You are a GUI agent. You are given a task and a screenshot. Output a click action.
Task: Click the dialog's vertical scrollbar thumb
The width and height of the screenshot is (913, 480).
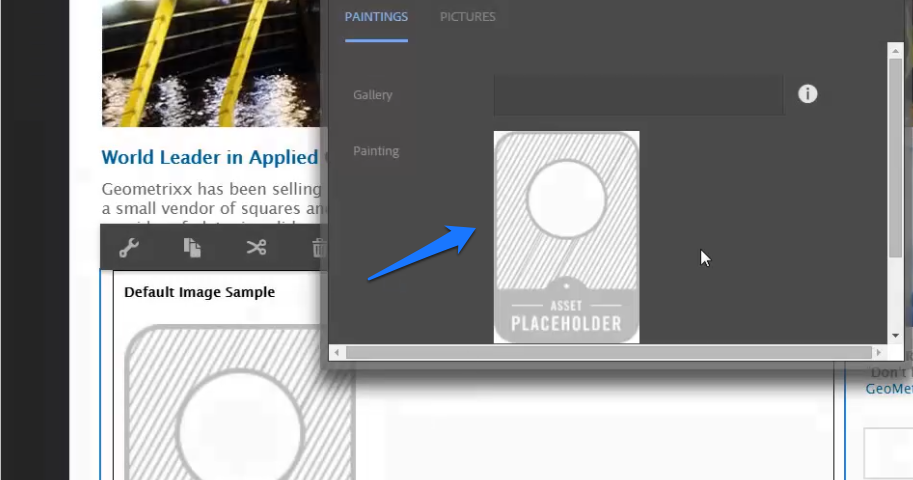(x=896, y=157)
